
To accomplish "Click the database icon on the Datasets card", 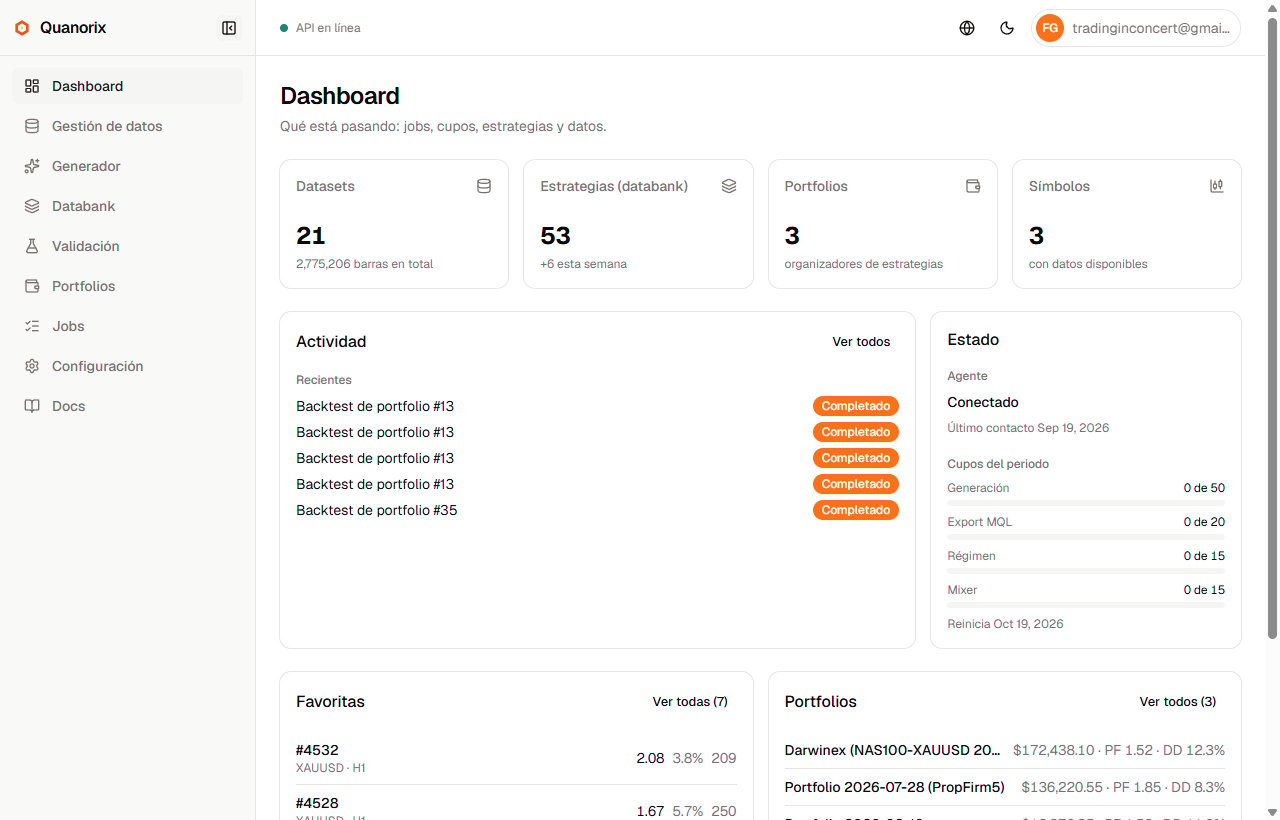I will [x=484, y=186].
